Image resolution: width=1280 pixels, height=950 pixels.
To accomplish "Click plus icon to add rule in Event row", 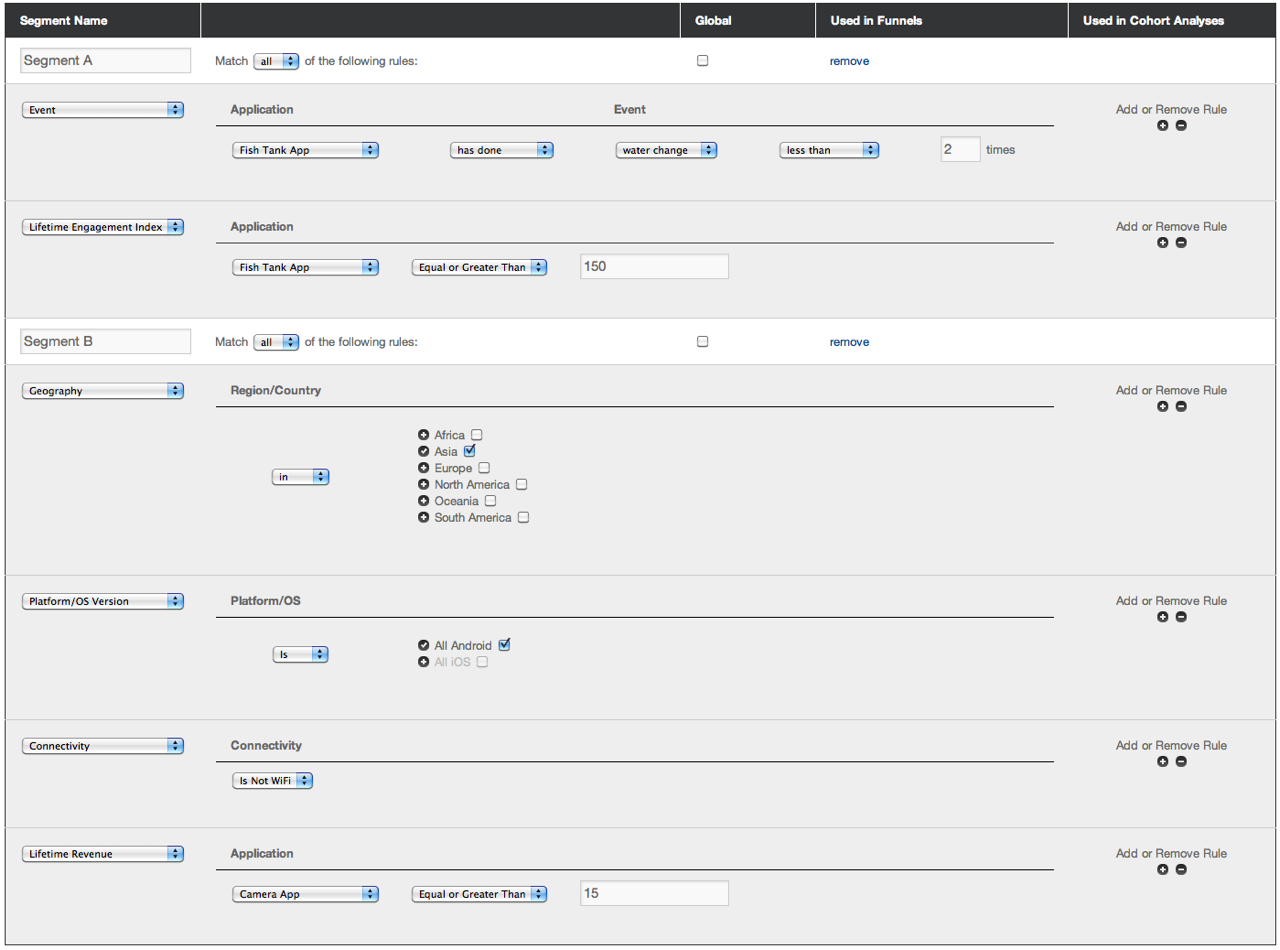I will pyautogui.click(x=1162, y=126).
